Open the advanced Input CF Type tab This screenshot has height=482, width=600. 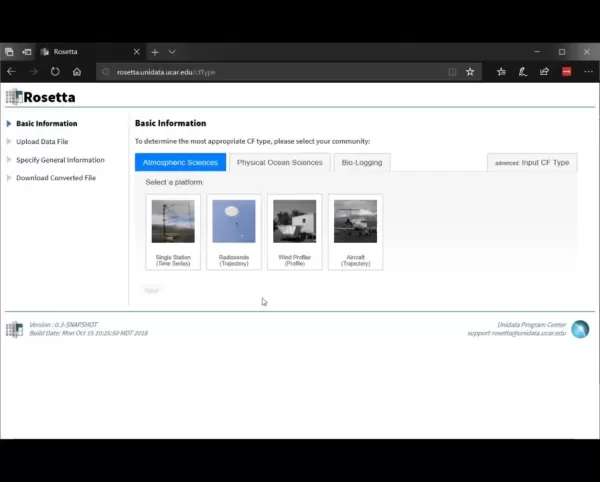click(x=532, y=163)
